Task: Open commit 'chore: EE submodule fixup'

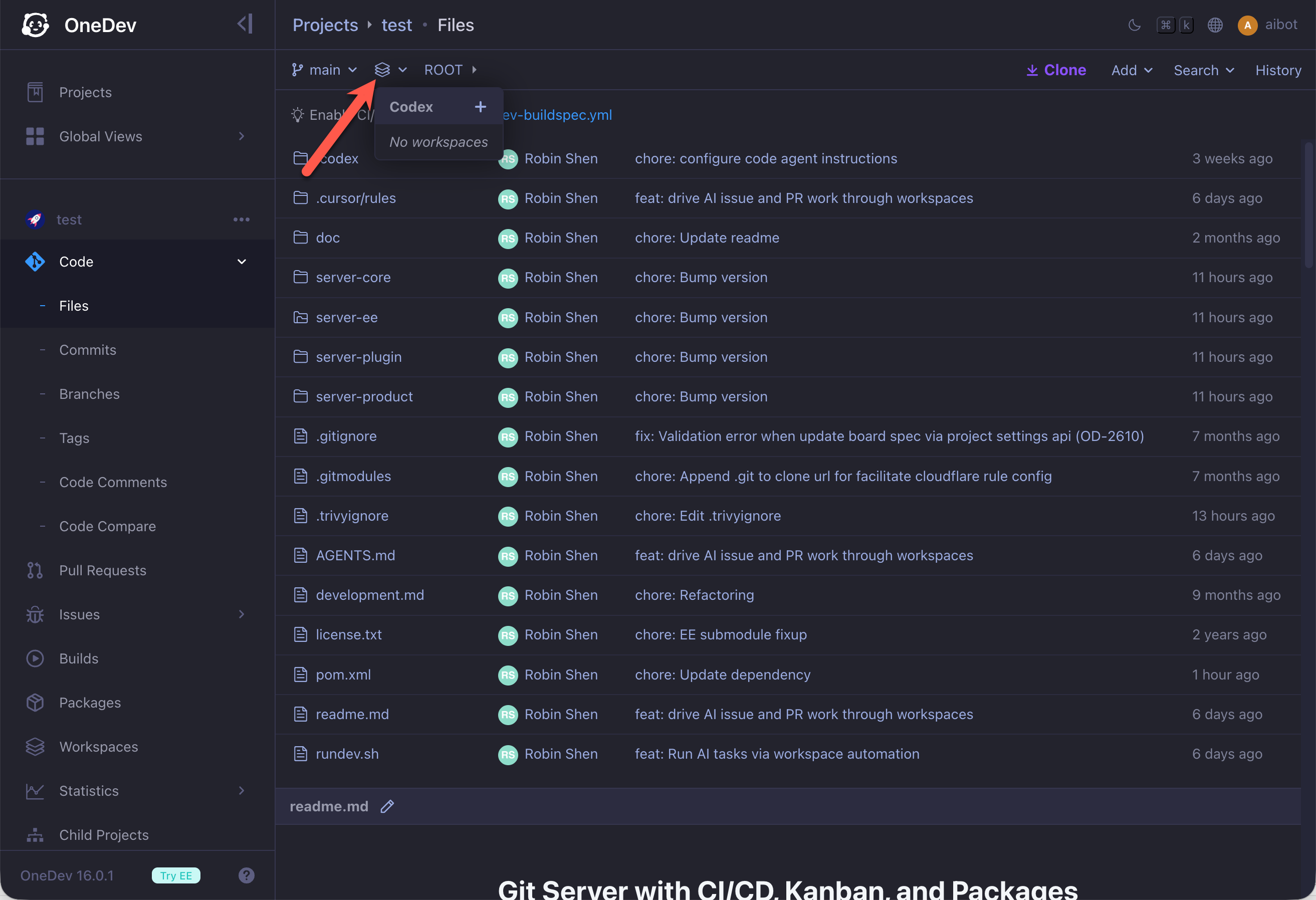Action: (721, 635)
